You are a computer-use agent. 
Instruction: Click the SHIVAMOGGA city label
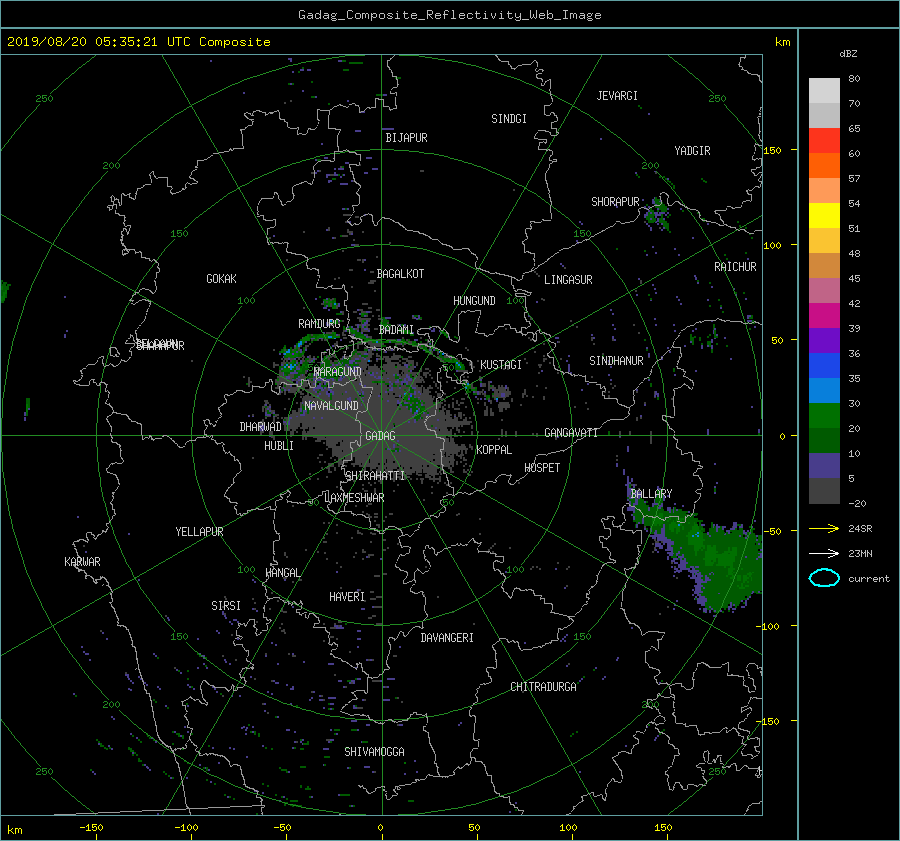coord(374,752)
